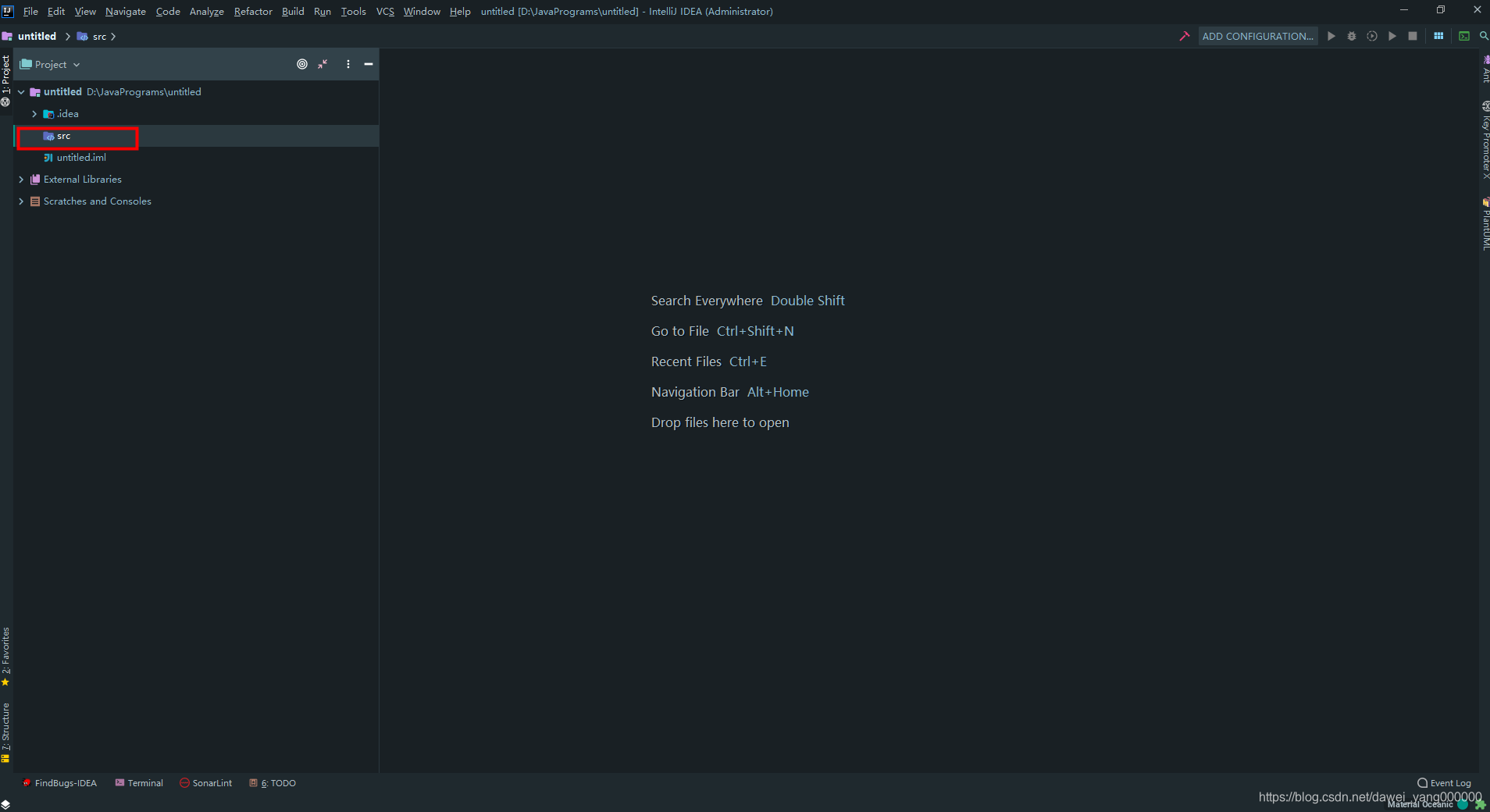Expand the .idea folder

(x=34, y=114)
